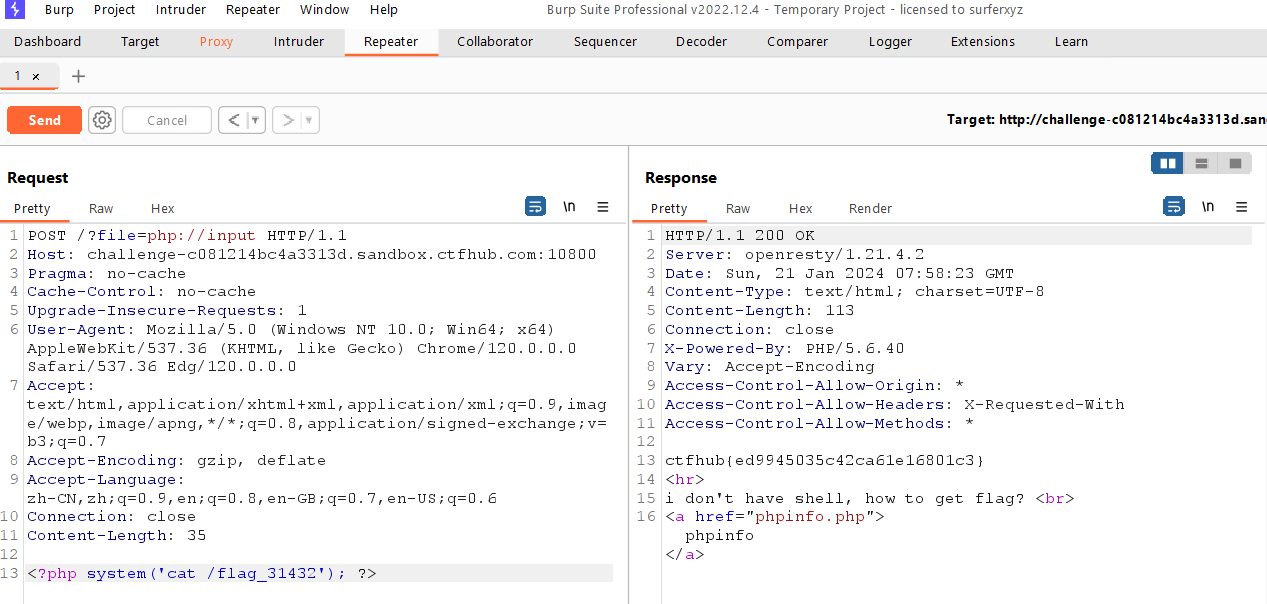1267x604 pixels.
Task: Select Pretty view in Request panel
Action: [32, 208]
